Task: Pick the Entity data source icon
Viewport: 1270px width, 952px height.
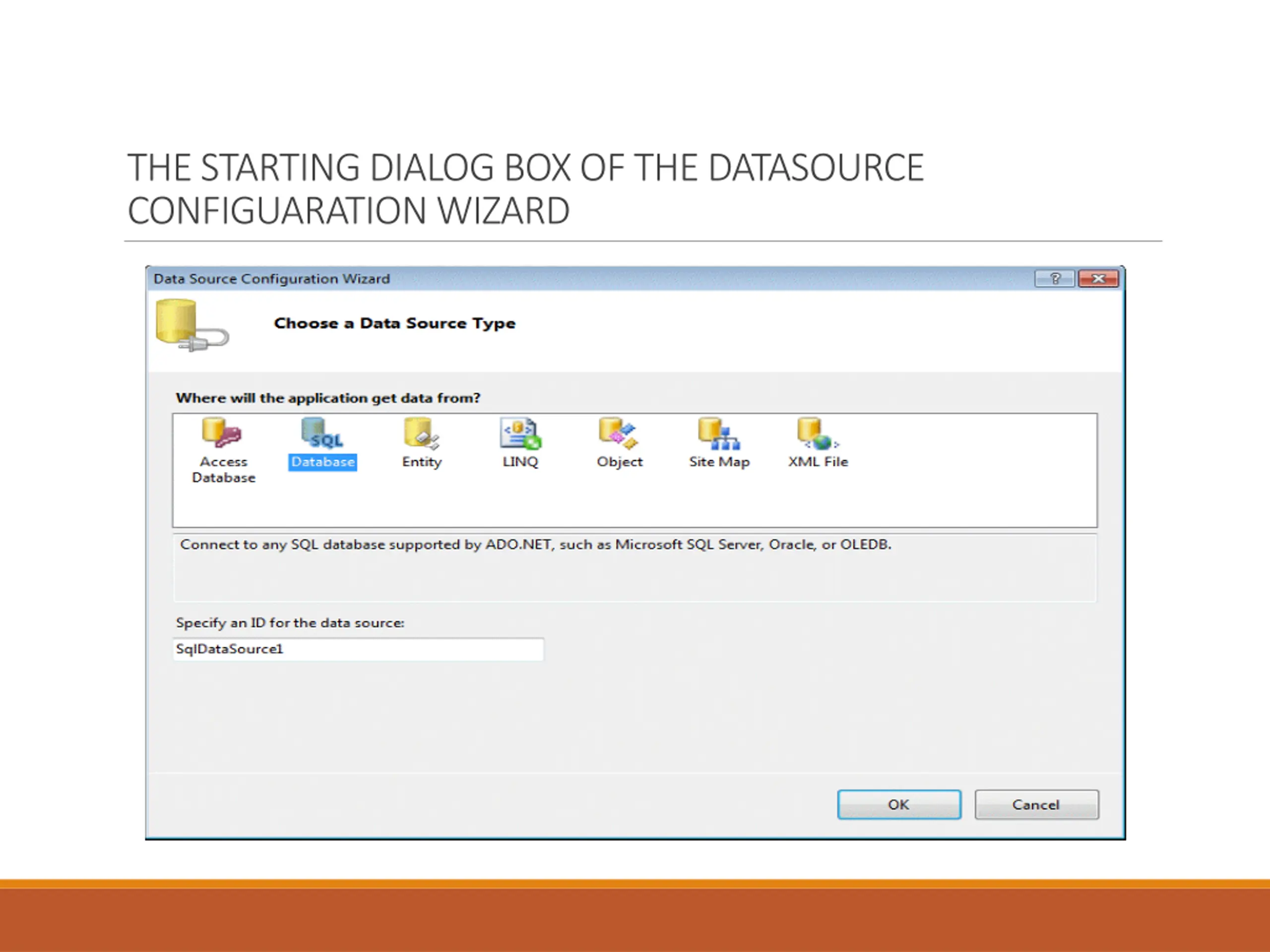Action: pos(421,433)
